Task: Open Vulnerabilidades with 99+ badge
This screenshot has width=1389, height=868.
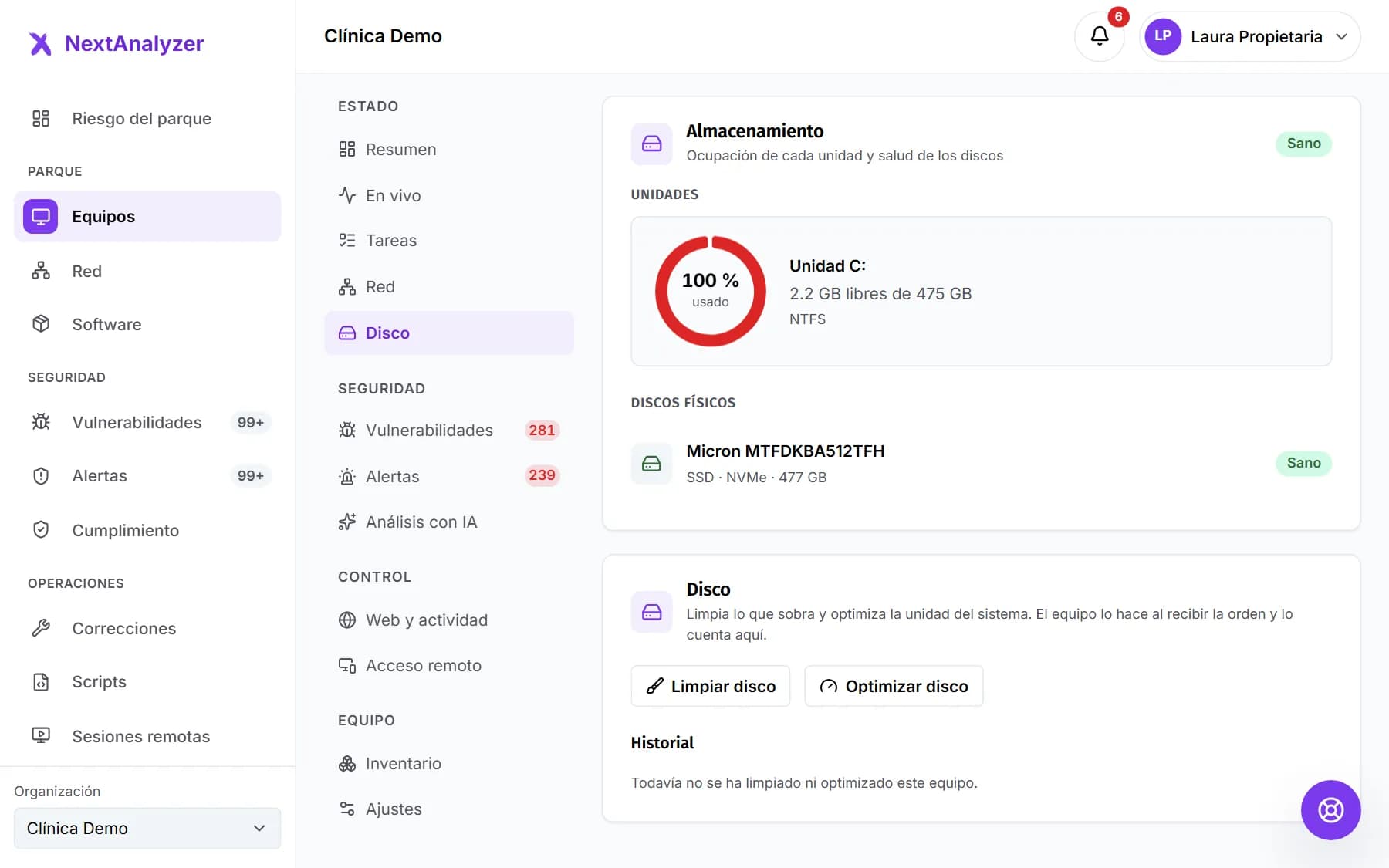Action: coord(147,422)
